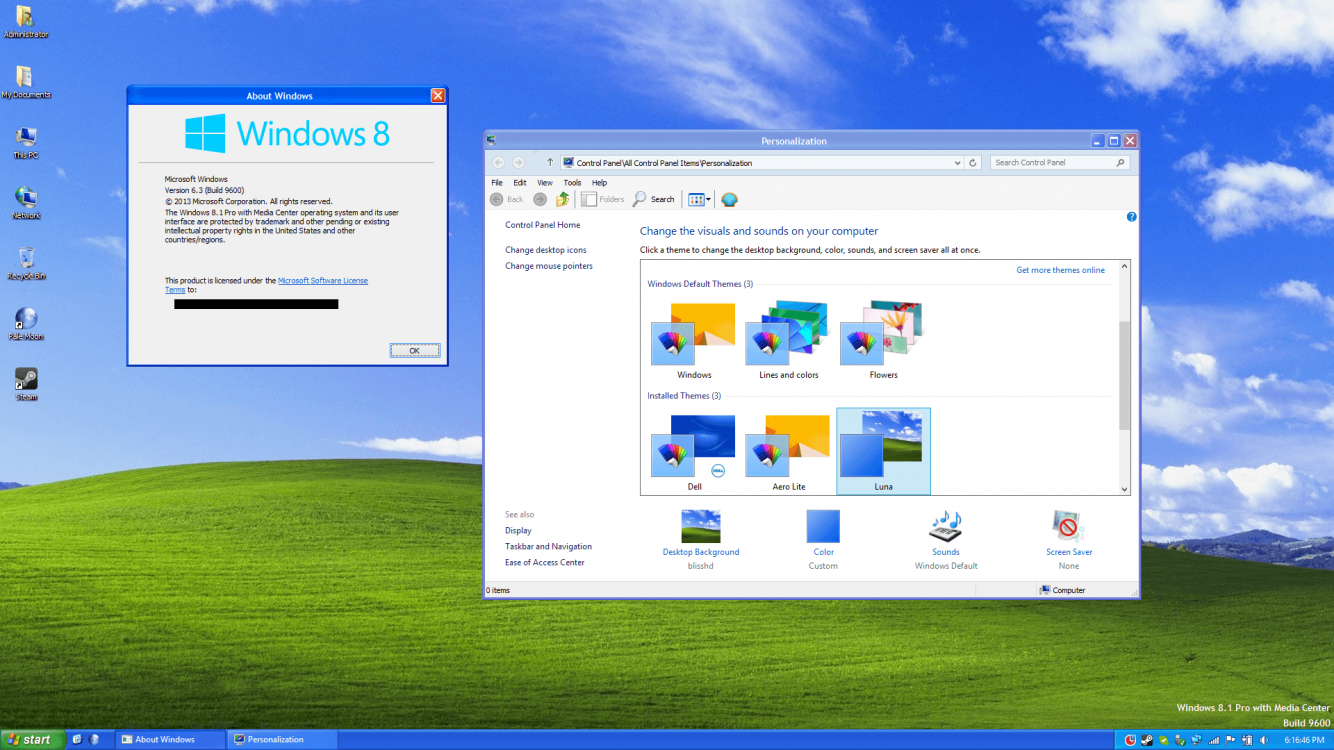
Task: Click the network signal bars tray icon
Action: [1213, 740]
